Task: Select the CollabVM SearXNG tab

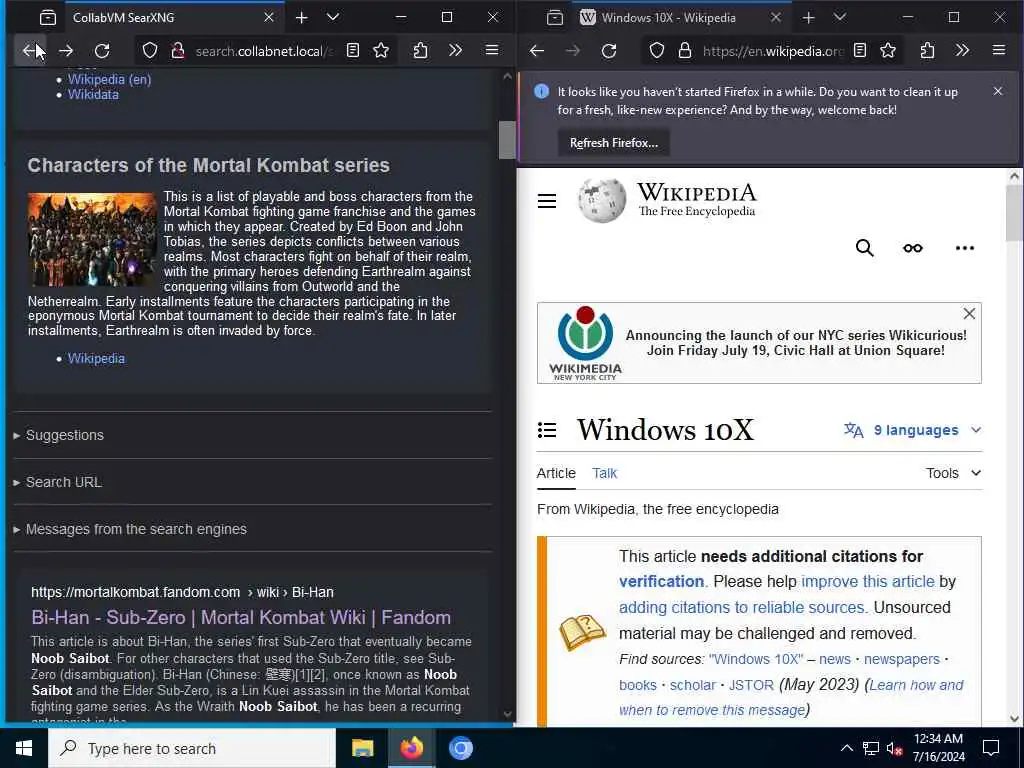Action: point(173,18)
